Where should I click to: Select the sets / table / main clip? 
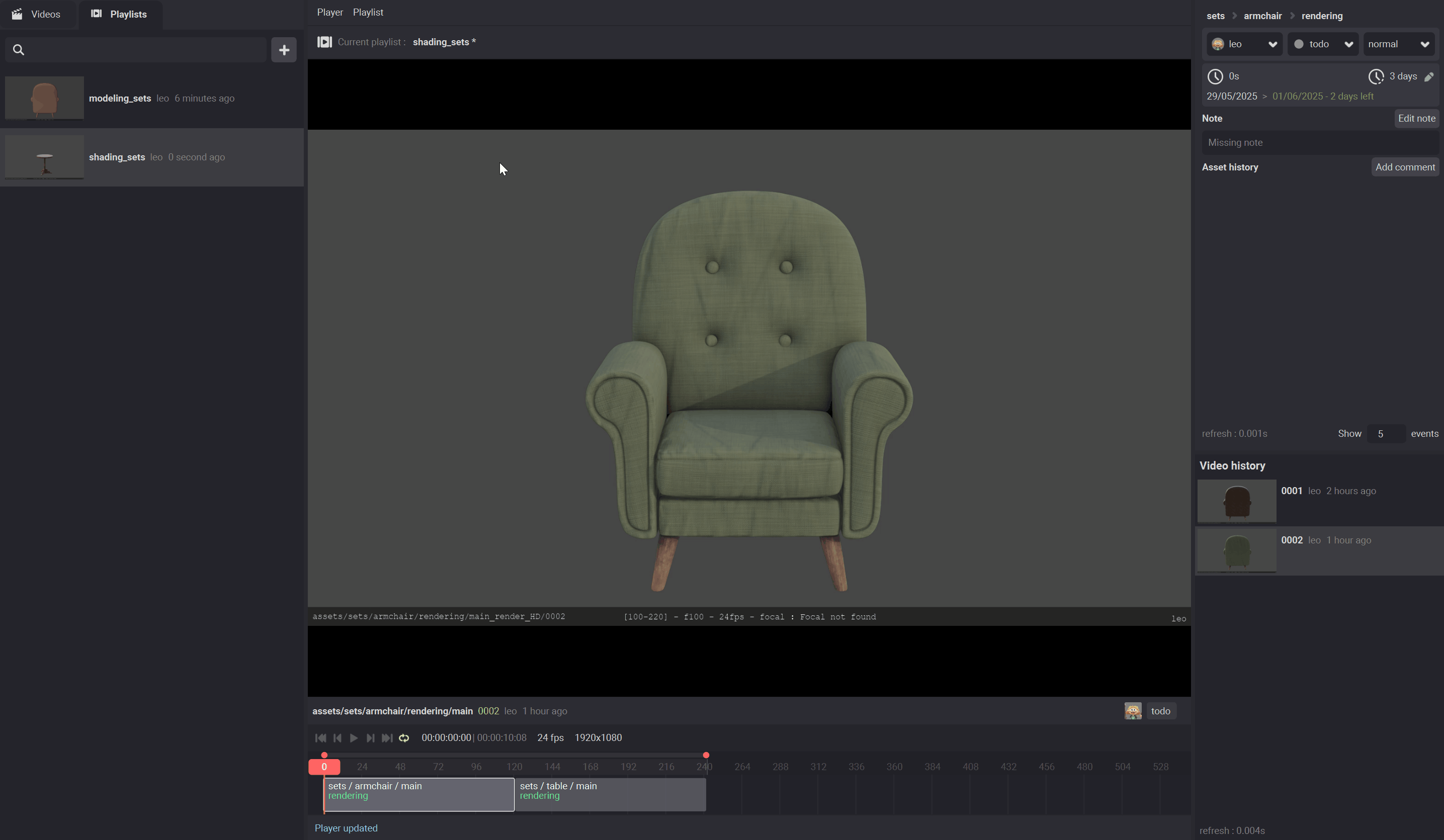coord(610,794)
